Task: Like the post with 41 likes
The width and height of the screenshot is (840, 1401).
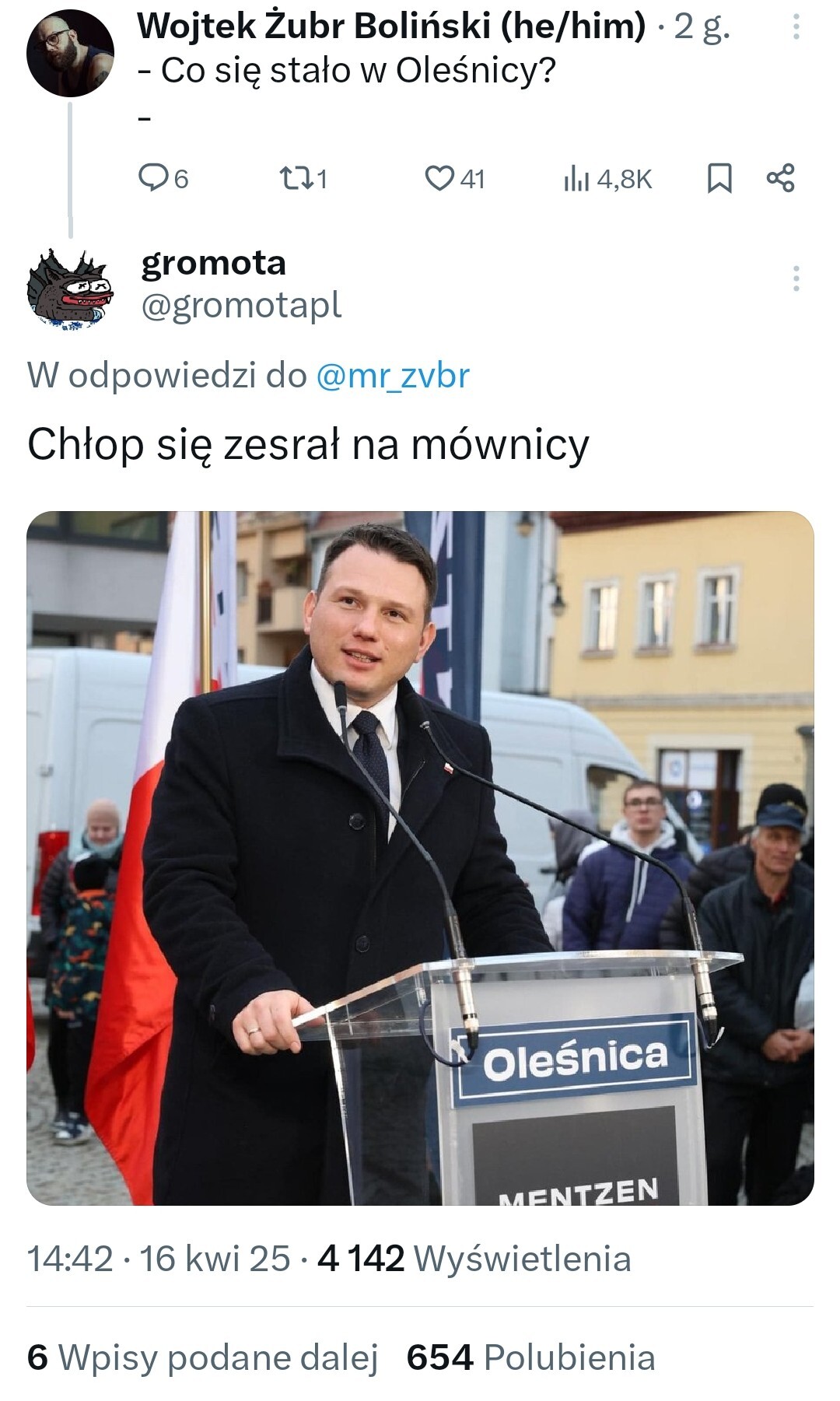Action: 455,179
